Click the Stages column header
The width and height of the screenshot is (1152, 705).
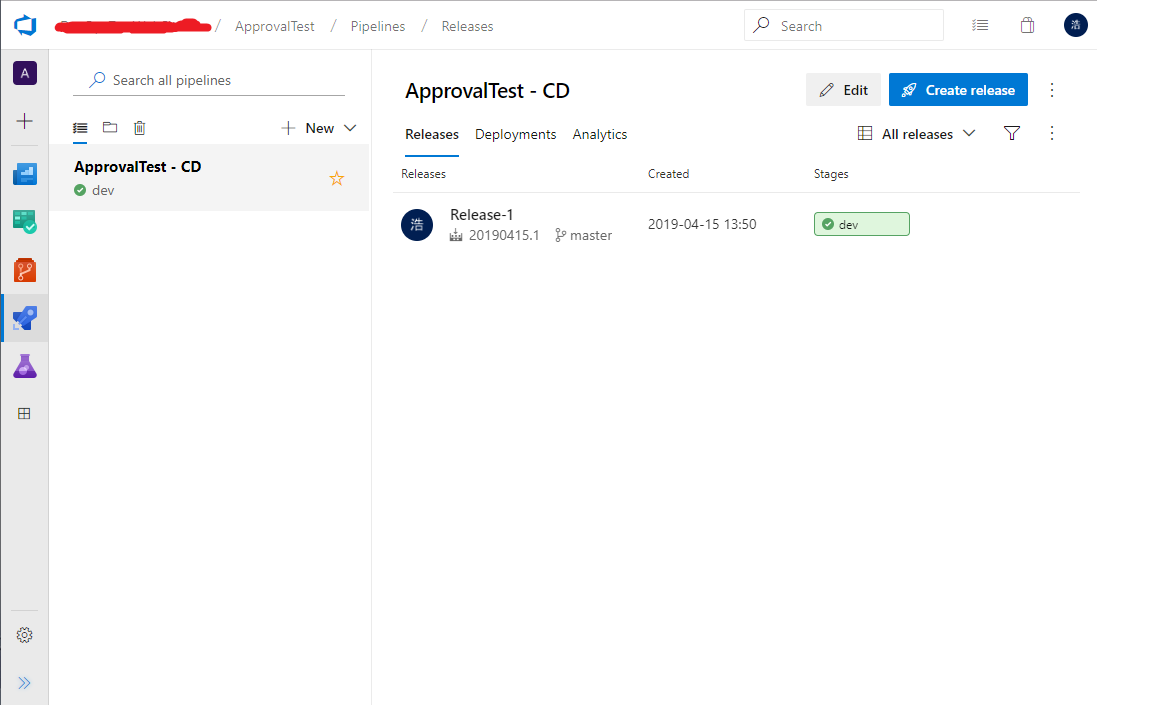(x=831, y=174)
